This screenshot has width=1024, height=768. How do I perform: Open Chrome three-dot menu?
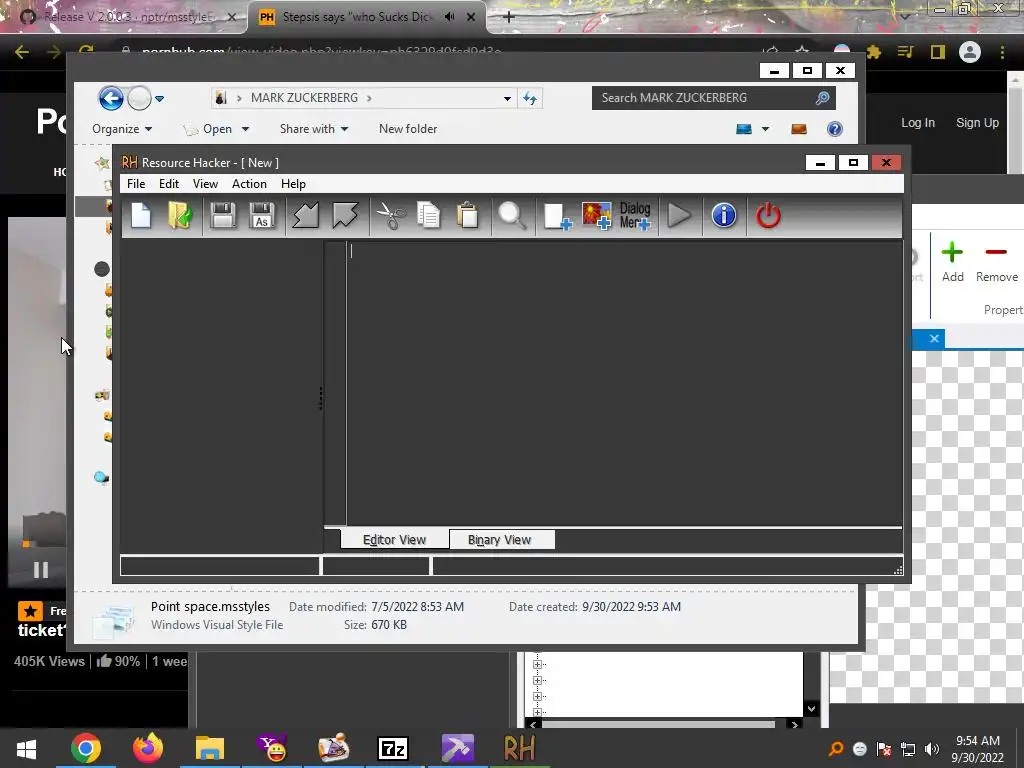coord(1002,52)
